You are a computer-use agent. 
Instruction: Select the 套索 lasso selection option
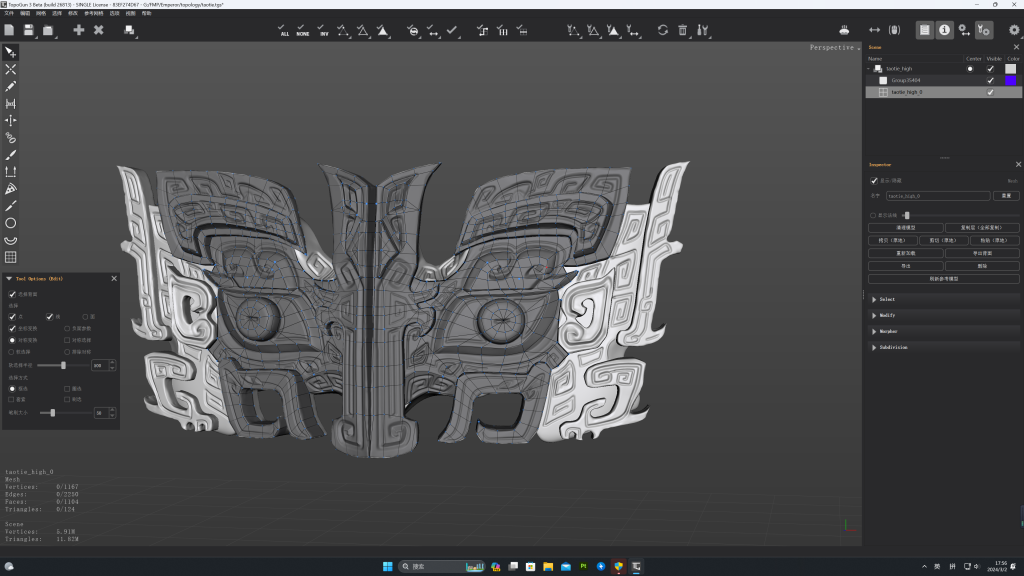pos(11,399)
